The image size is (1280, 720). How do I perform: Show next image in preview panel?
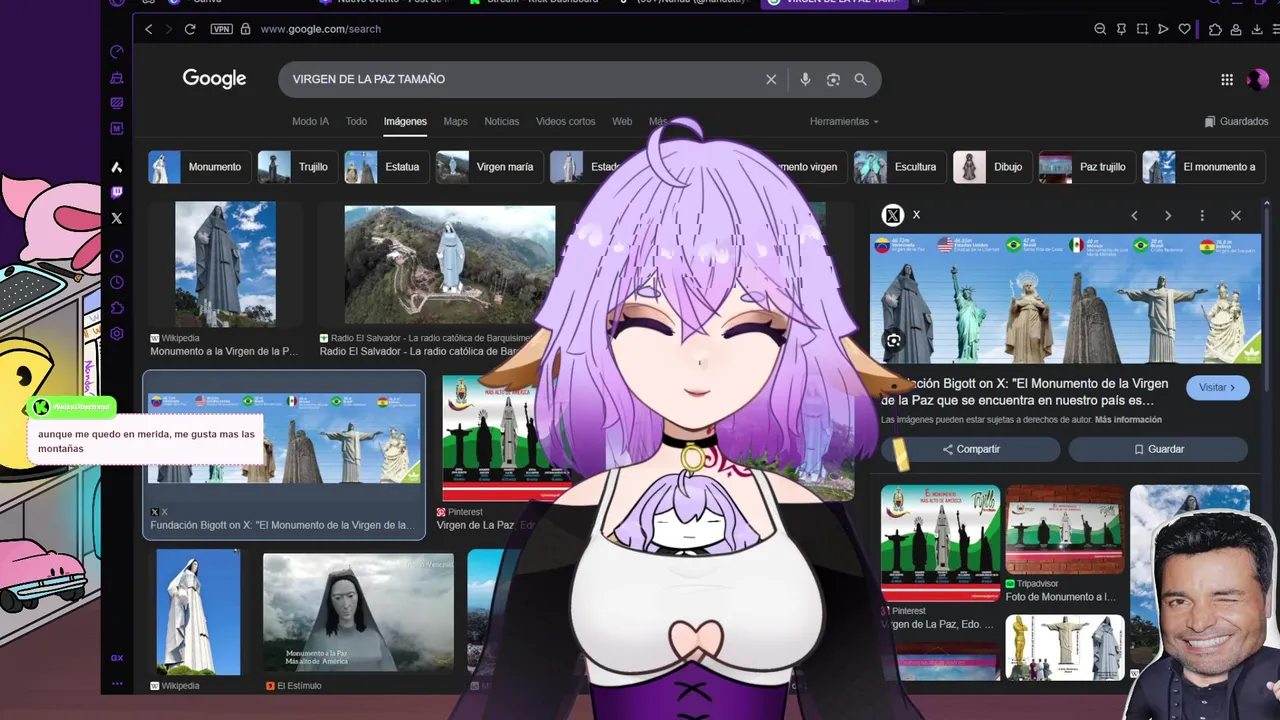[x=1168, y=215]
